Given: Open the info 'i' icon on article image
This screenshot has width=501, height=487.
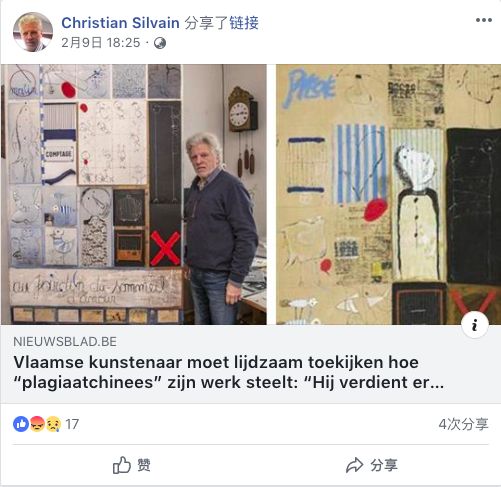Looking at the screenshot, I should tap(475, 325).
